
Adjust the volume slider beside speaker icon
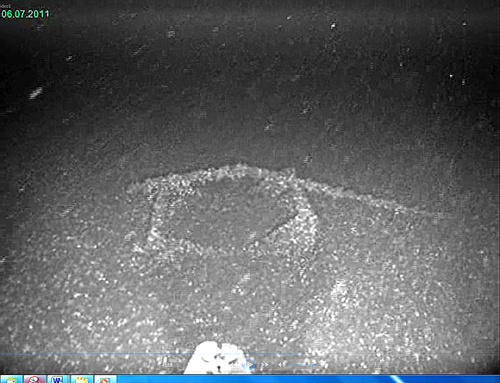click(304, 365)
